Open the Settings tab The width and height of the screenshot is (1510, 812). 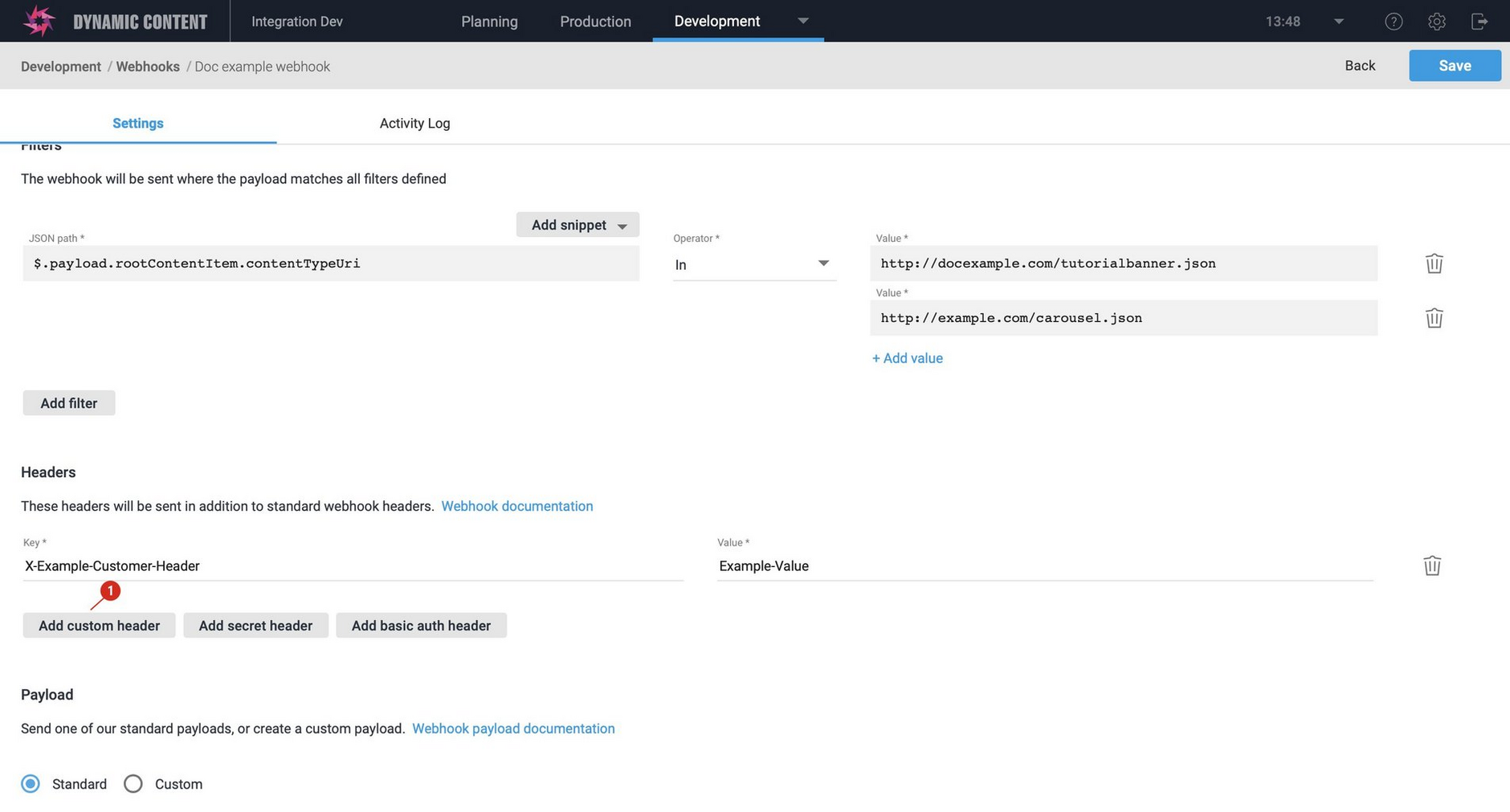point(138,123)
